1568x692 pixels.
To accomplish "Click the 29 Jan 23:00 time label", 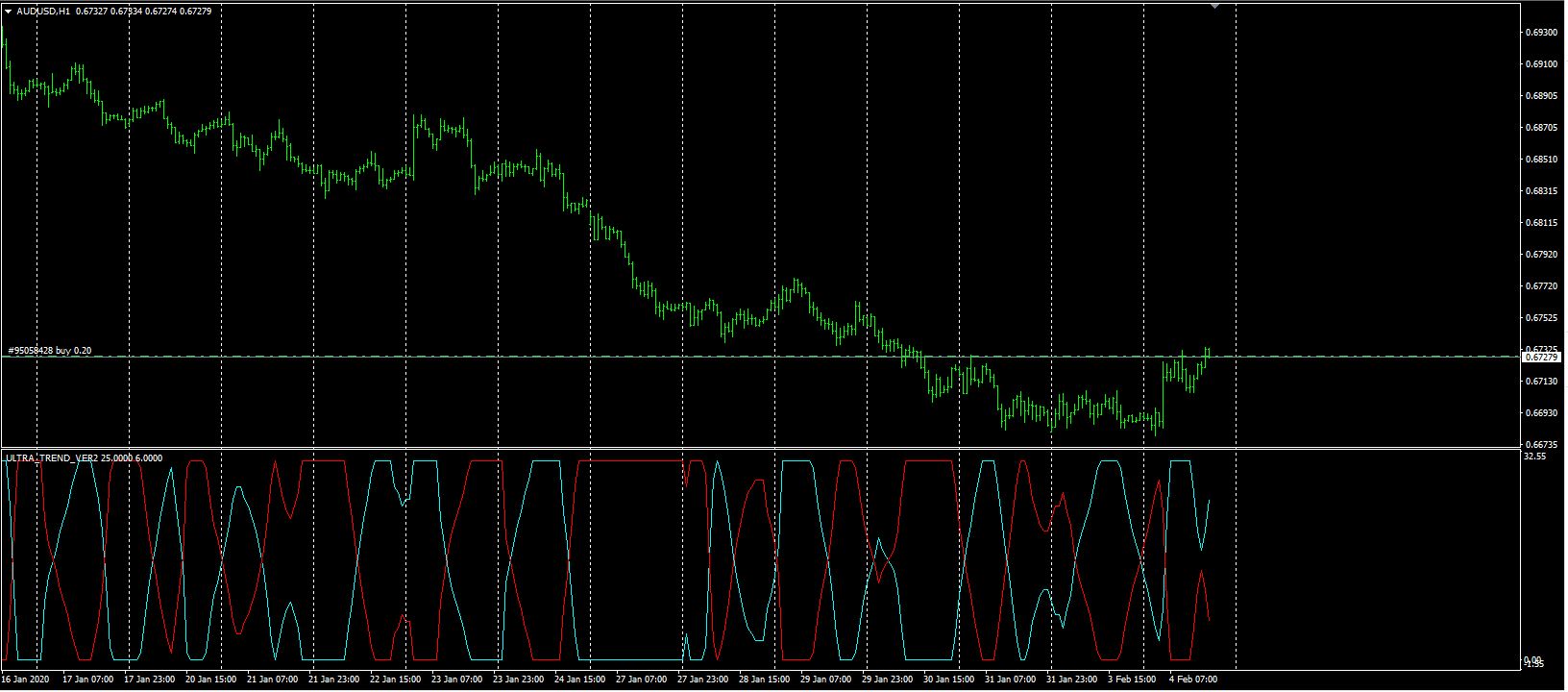I will [x=887, y=680].
